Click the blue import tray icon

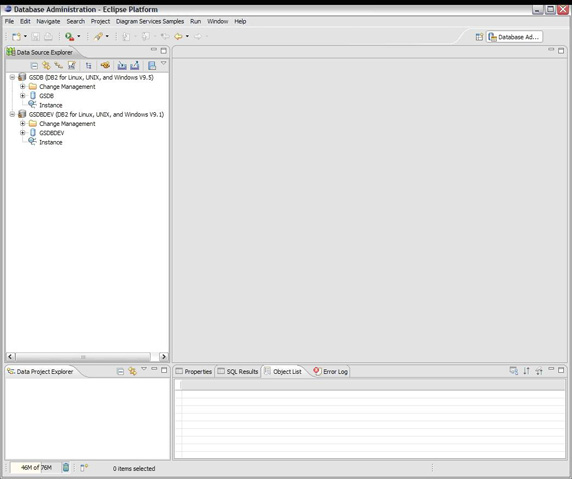tap(122, 66)
